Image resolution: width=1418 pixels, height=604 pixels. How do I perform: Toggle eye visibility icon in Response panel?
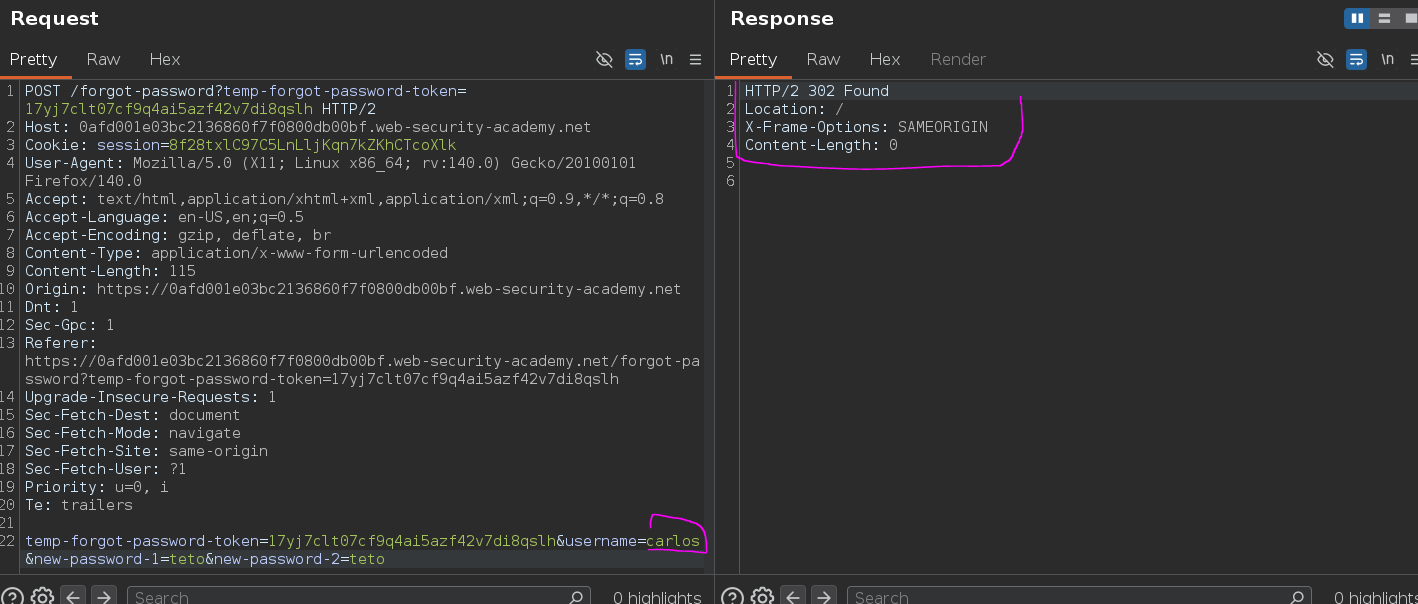point(1325,59)
